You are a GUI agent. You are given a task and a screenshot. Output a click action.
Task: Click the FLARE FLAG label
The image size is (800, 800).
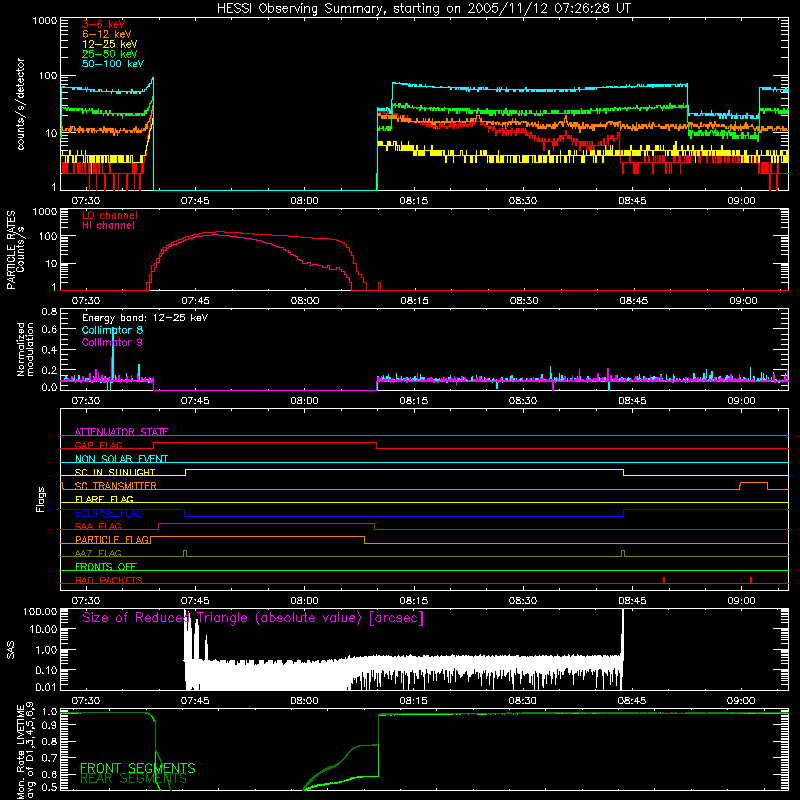coord(104,499)
